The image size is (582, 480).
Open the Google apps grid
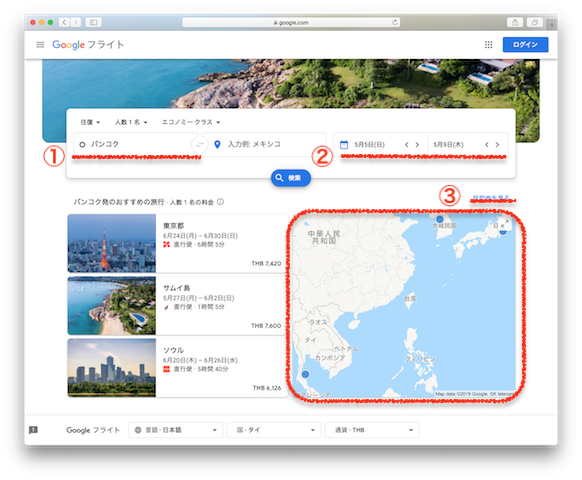pyautogui.click(x=488, y=45)
